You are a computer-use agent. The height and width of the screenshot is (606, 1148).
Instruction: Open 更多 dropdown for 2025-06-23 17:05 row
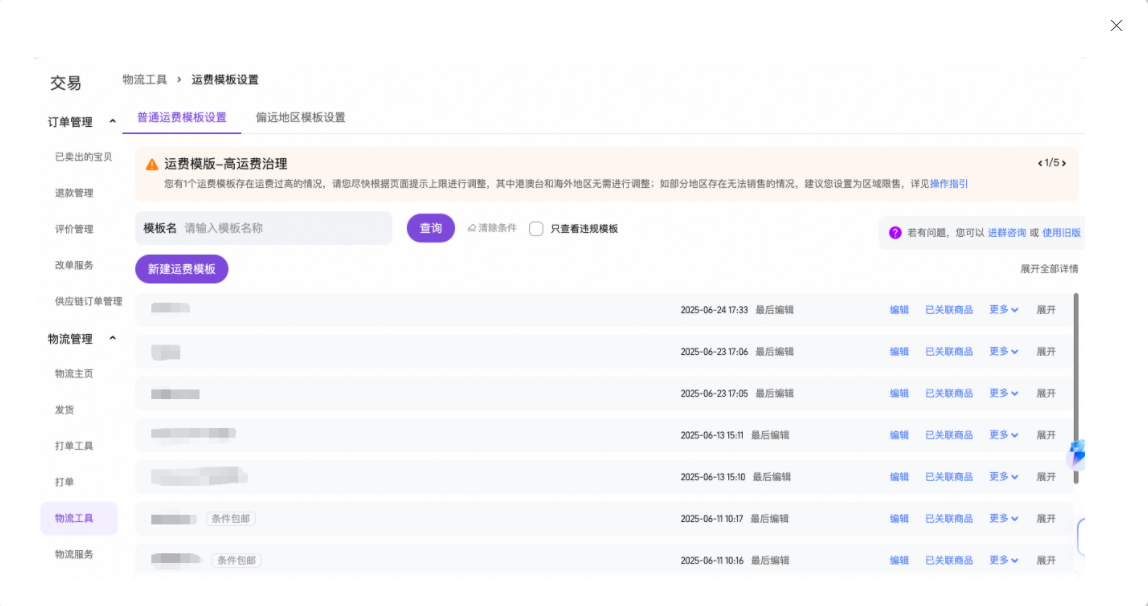(x=1003, y=393)
